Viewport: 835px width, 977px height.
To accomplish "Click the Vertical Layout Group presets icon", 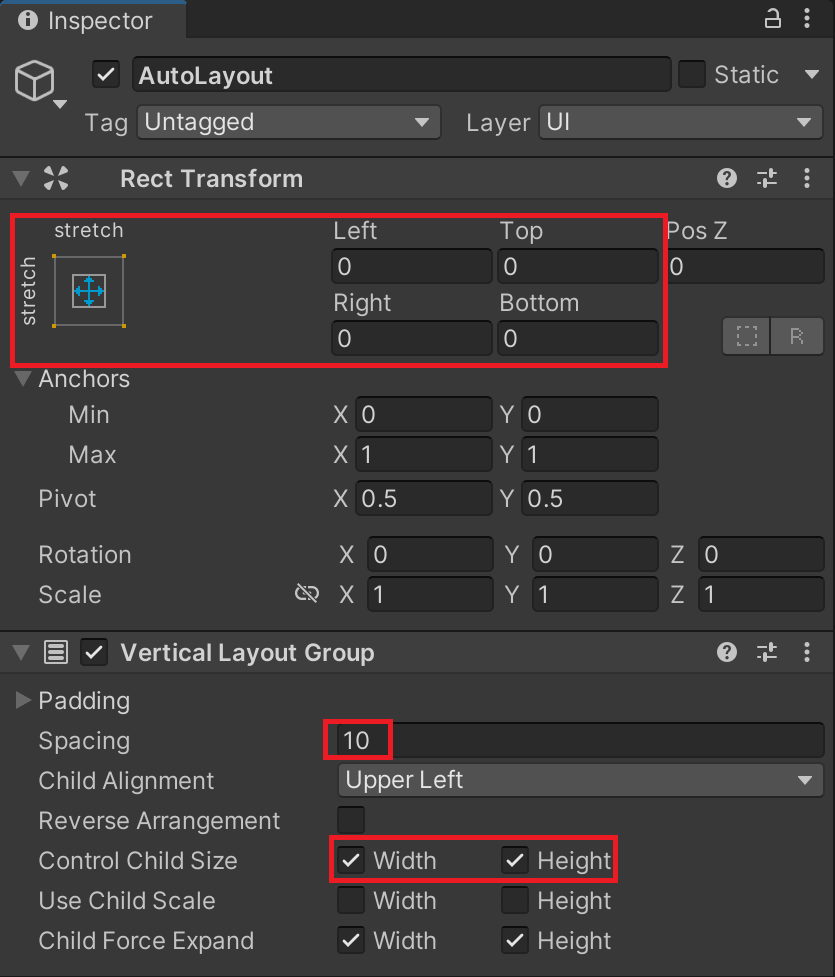I will pos(767,652).
